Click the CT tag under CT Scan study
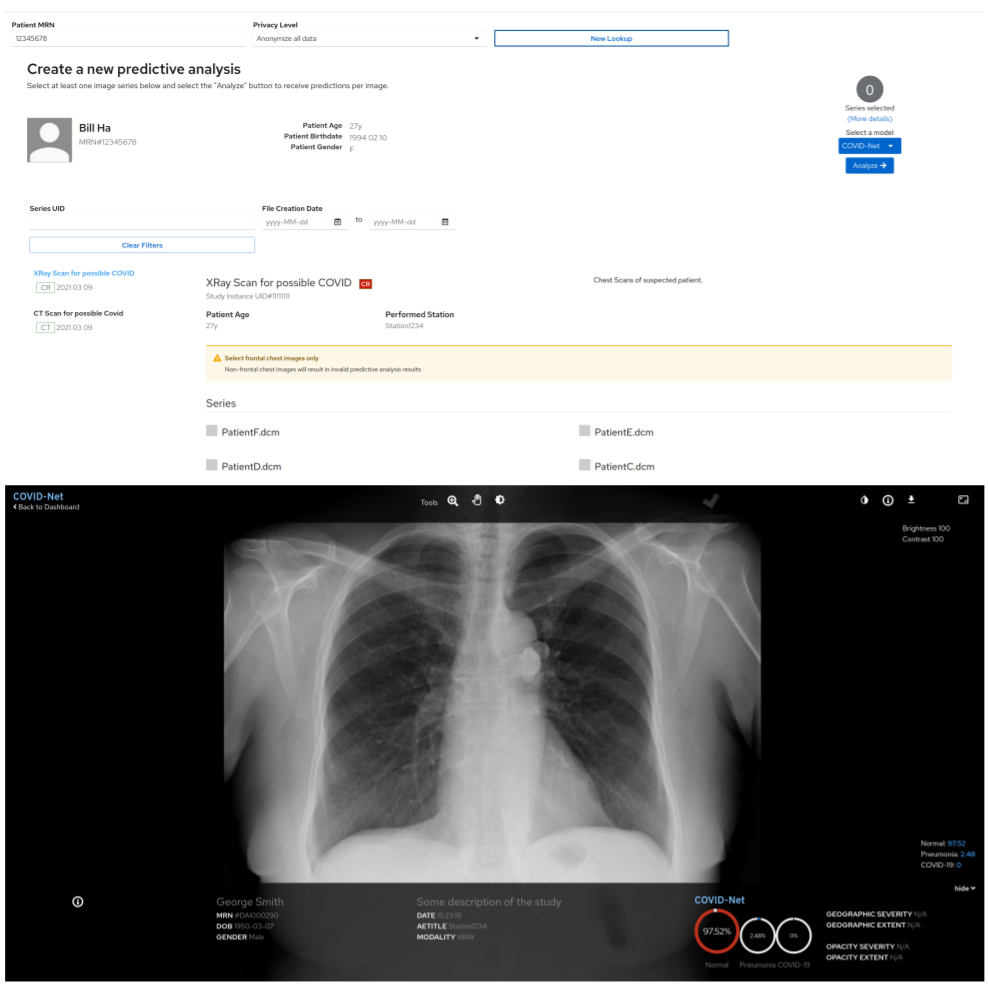 click(45, 327)
